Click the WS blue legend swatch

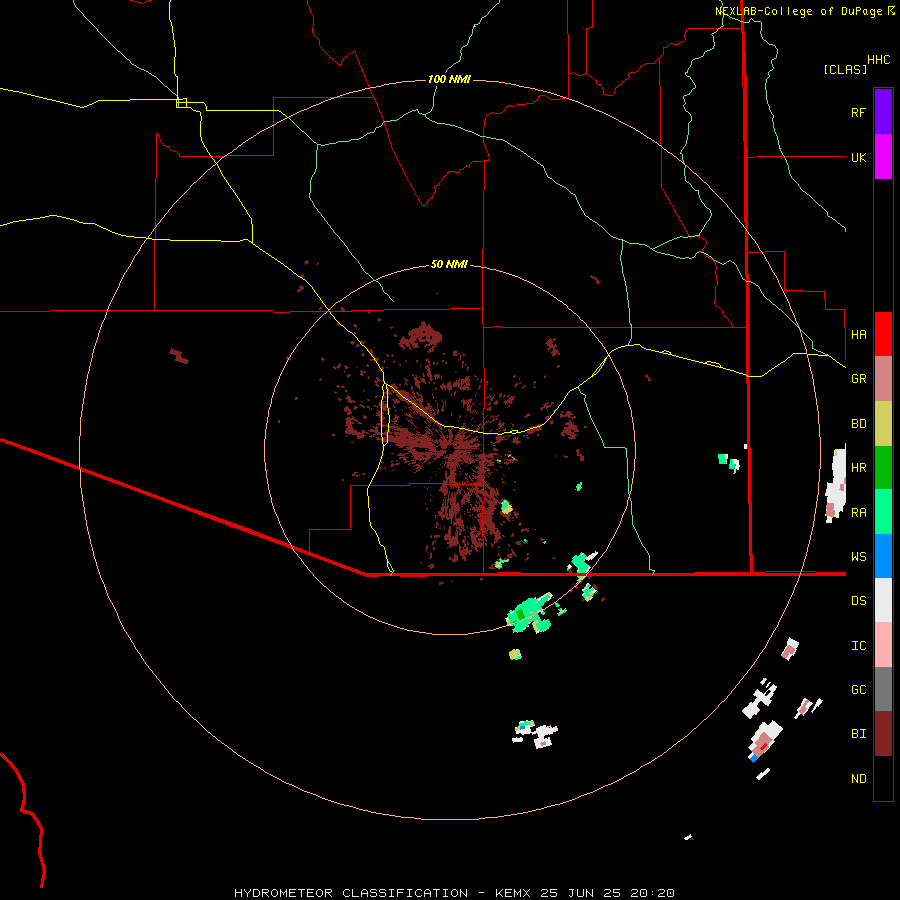(x=883, y=556)
